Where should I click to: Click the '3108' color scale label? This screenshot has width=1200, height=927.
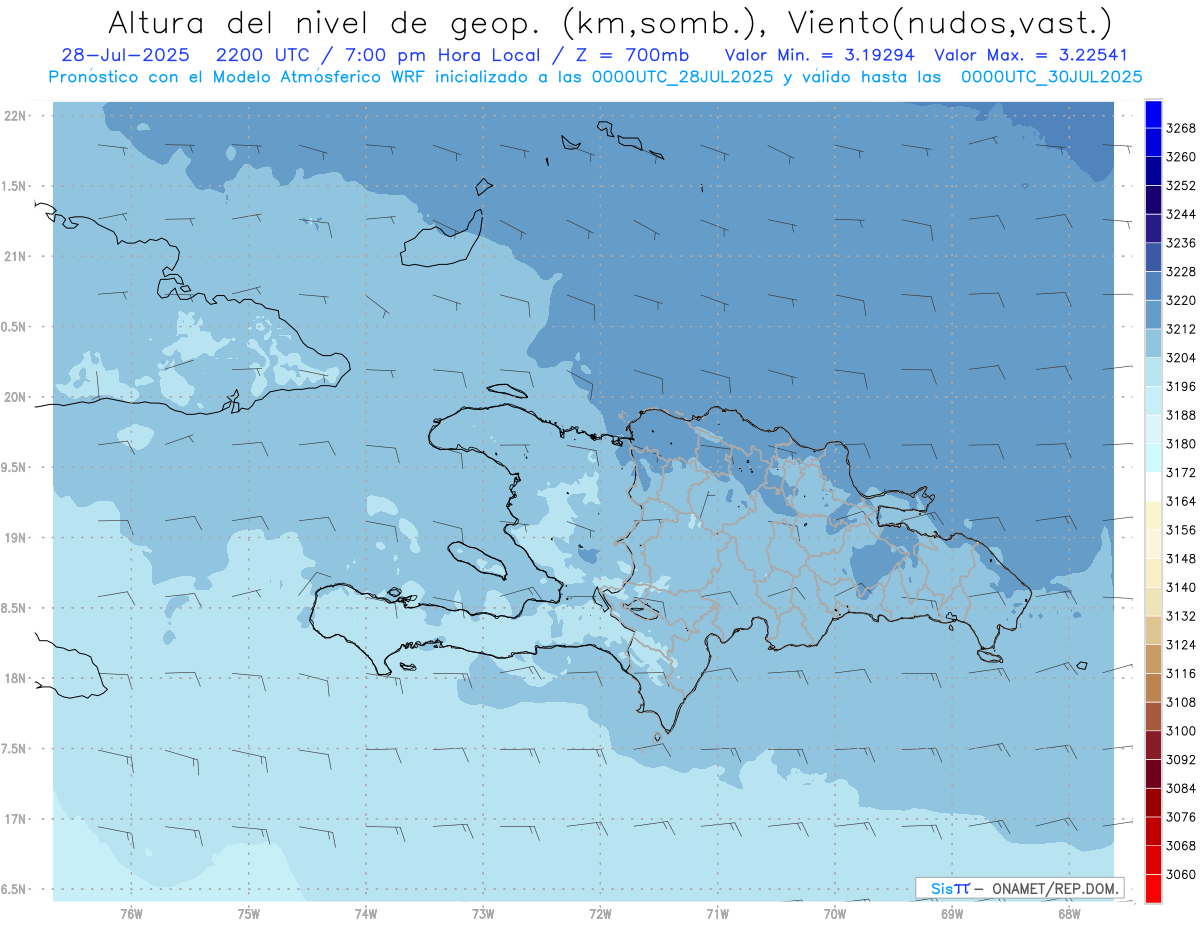(1181, 702)
